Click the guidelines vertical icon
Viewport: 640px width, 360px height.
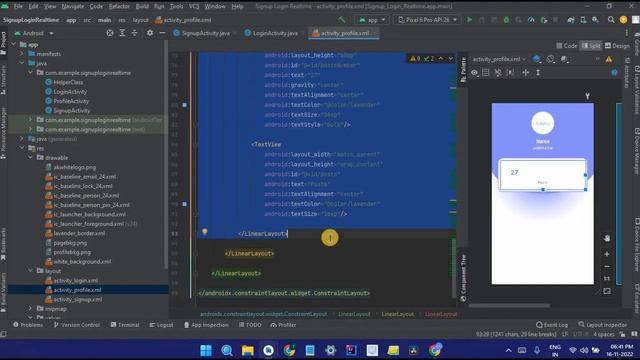538,73
